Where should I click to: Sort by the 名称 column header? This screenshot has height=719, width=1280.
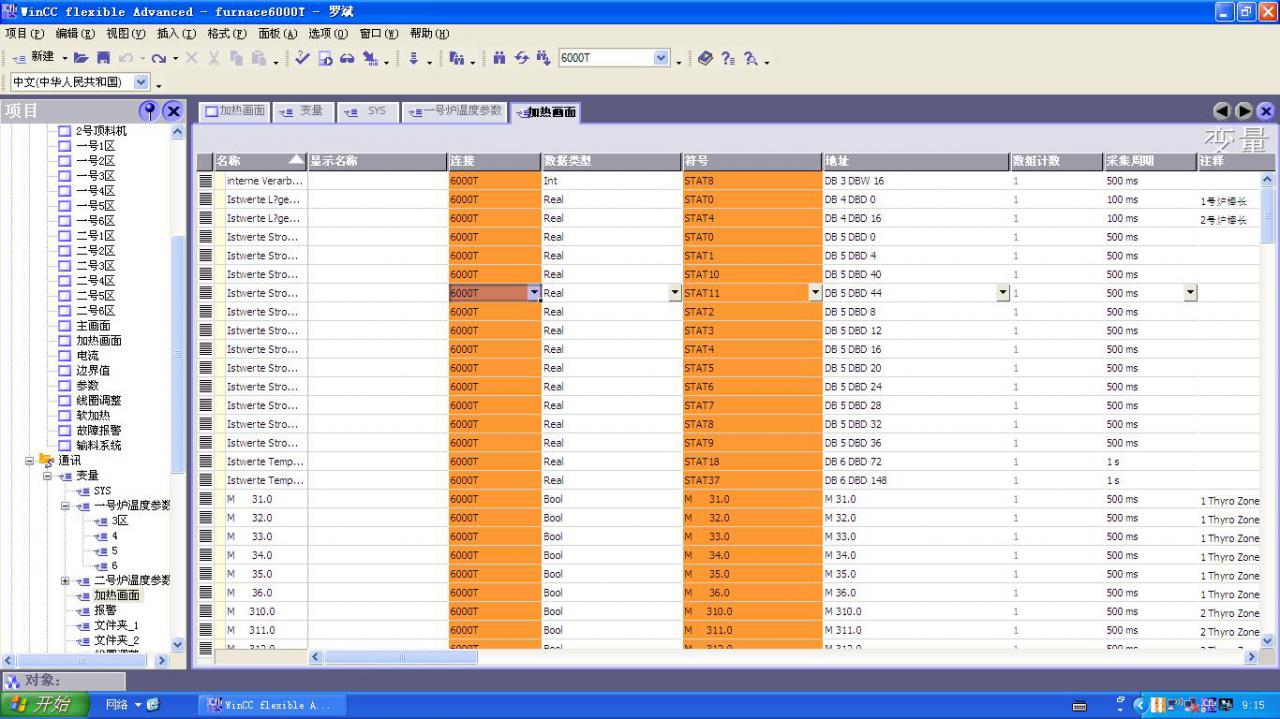[260, 161]
